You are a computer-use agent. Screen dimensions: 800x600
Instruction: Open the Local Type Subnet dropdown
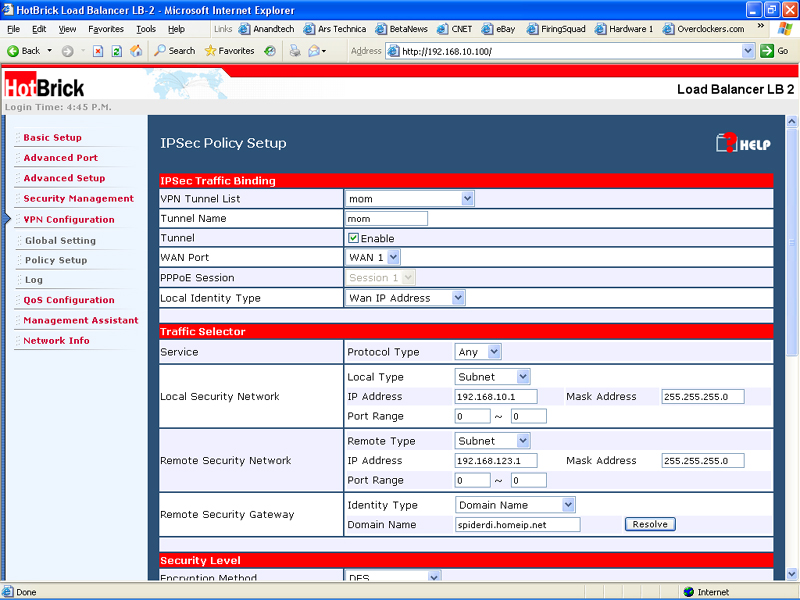click(x=523, y=377)
